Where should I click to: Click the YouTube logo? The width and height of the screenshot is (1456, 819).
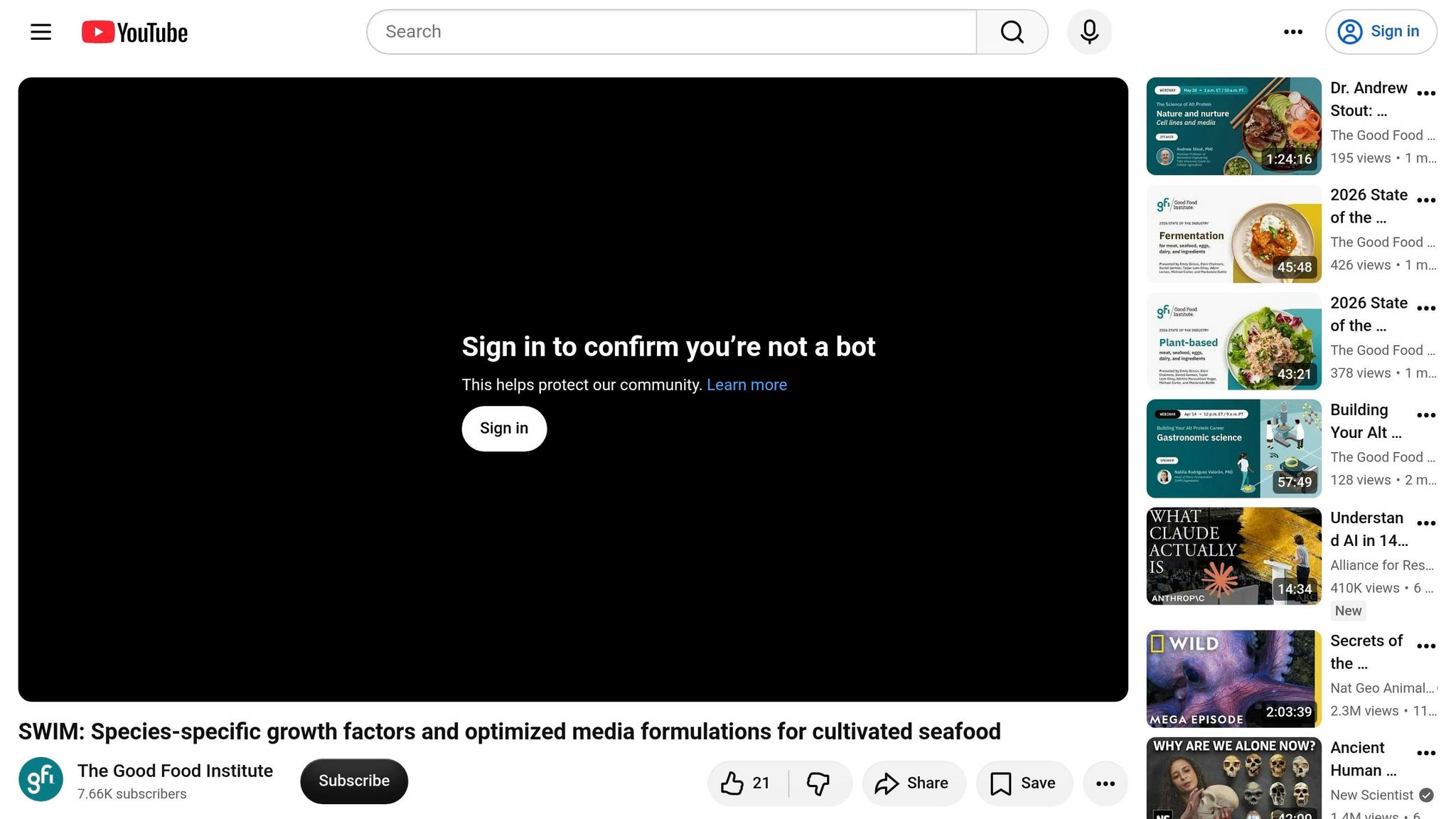pyautogui.click(x=134, y=32)
